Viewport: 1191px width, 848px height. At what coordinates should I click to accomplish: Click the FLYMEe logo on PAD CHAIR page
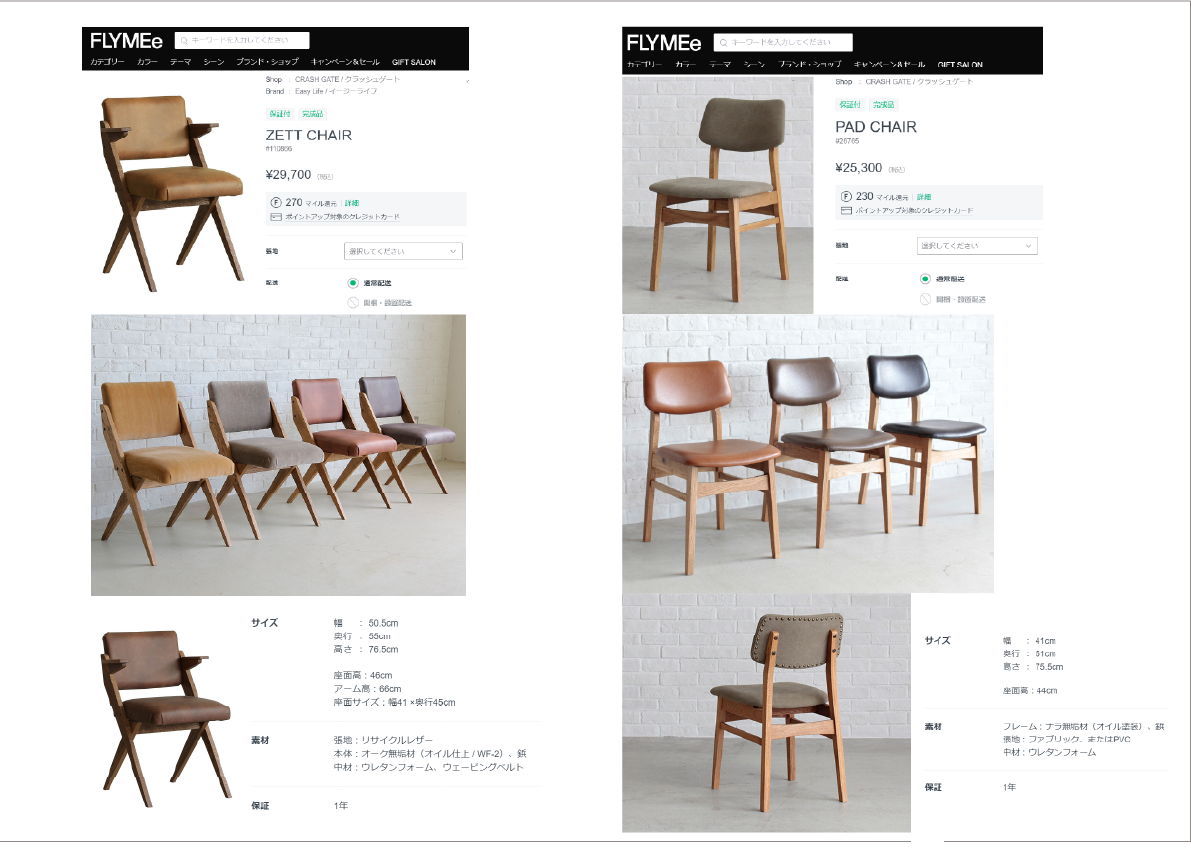pos(663,43)
